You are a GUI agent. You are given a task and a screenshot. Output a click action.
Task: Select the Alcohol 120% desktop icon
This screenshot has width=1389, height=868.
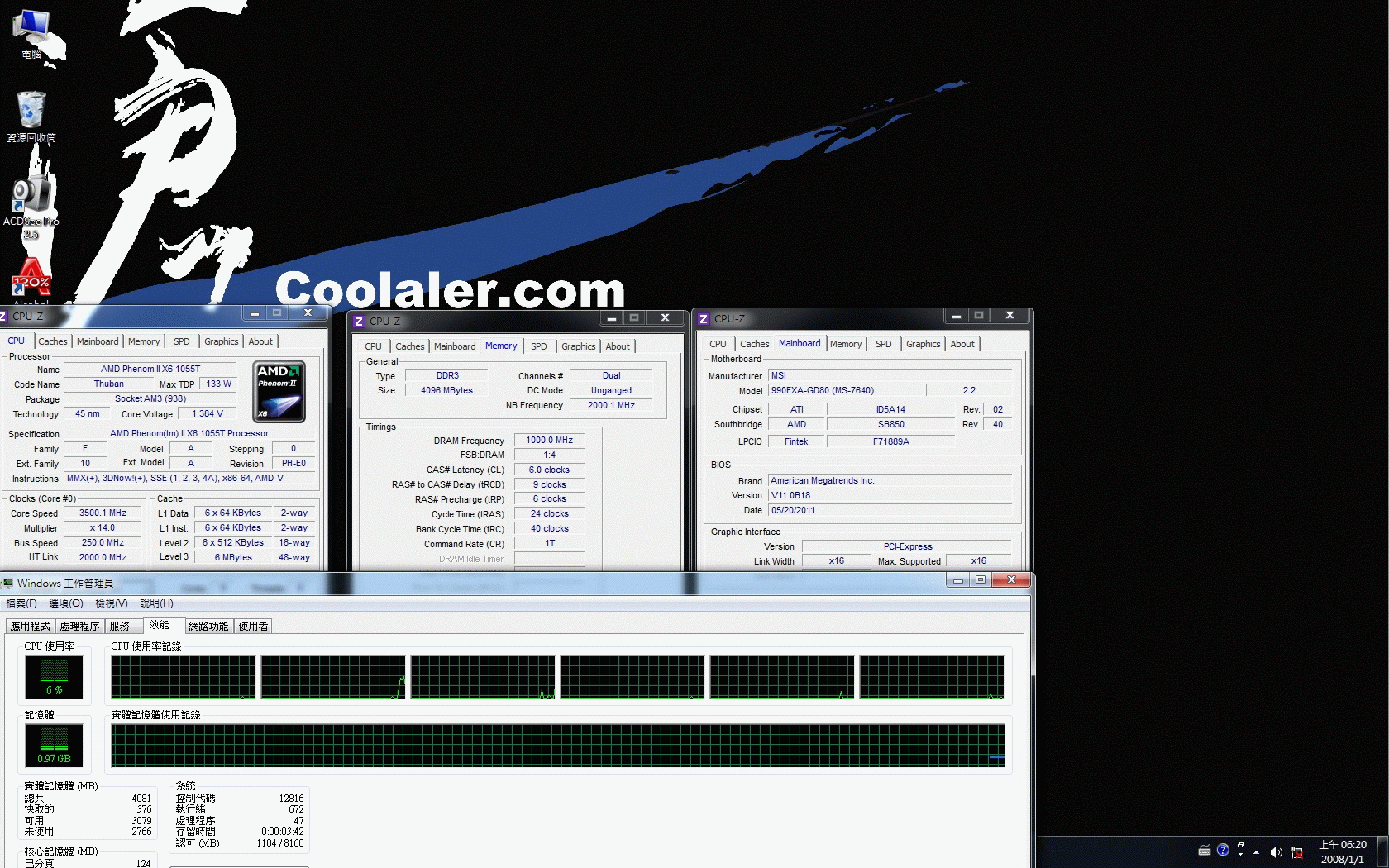31,281
